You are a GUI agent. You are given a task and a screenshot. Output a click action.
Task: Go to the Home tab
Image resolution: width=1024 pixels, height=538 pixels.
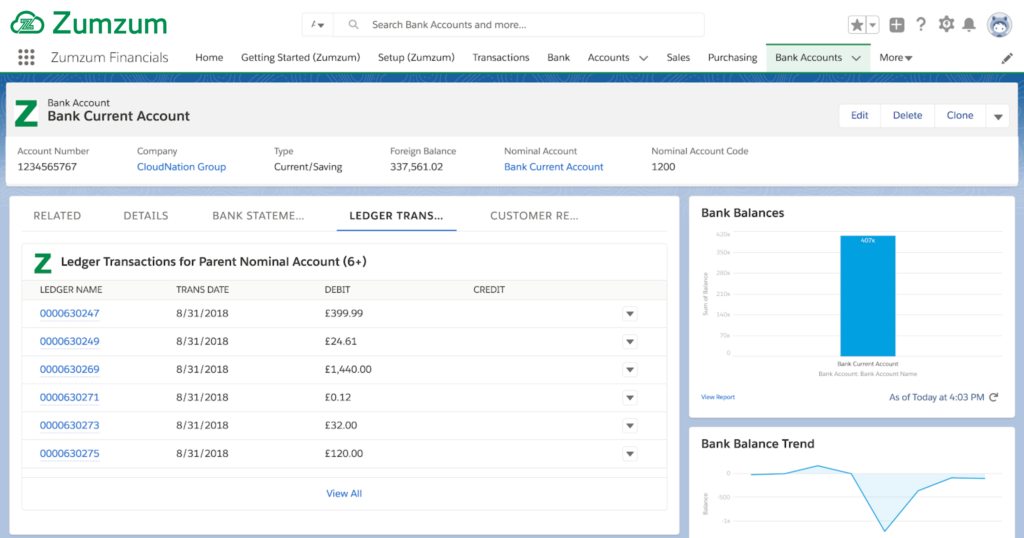coord(209,57)
